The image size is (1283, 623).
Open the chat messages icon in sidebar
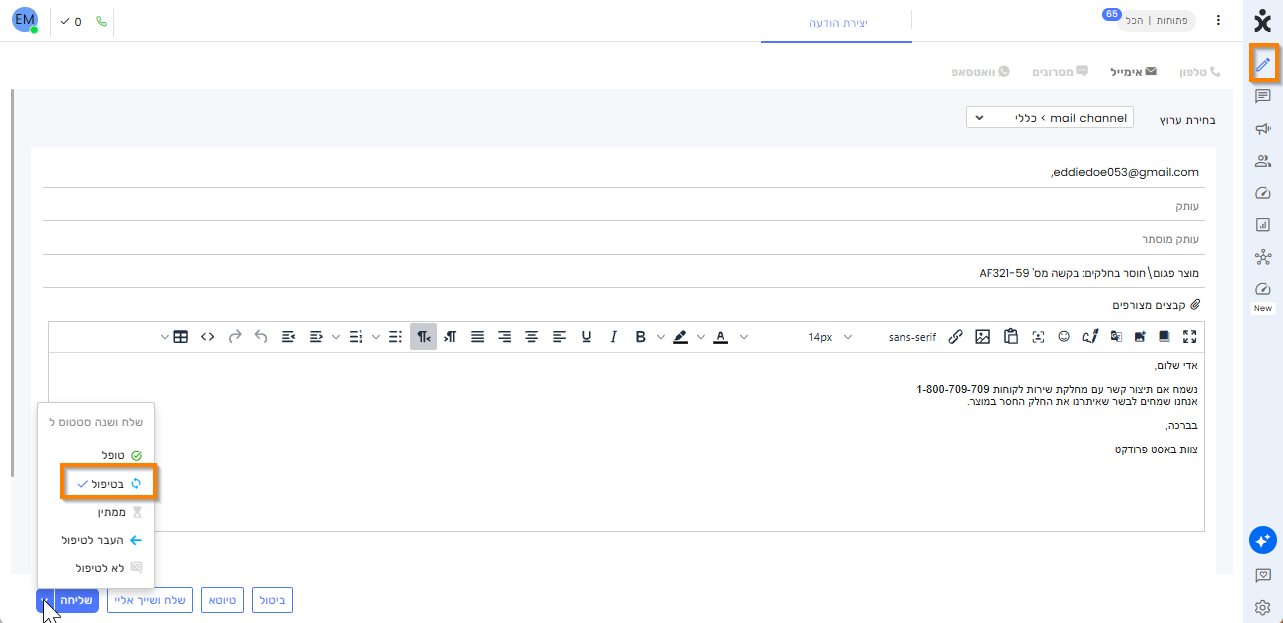tap(1263, 96)
